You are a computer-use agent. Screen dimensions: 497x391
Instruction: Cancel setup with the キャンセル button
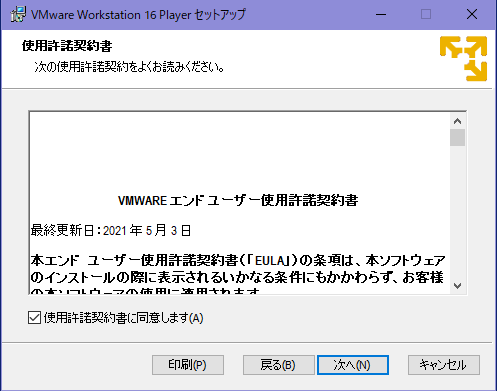(x=444, y=365)
